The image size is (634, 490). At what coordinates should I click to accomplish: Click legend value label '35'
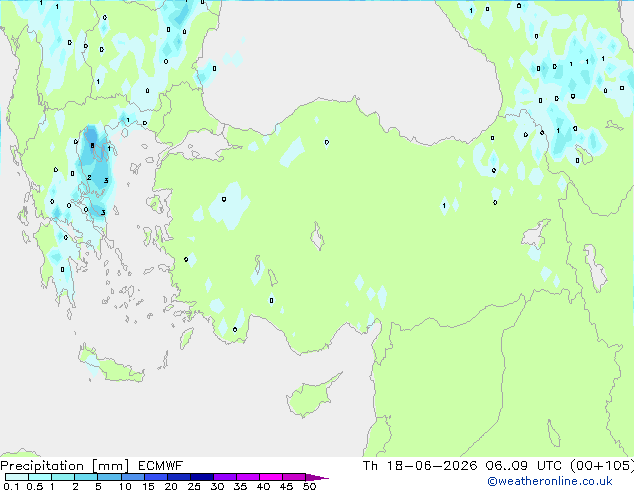click(240, 486)
